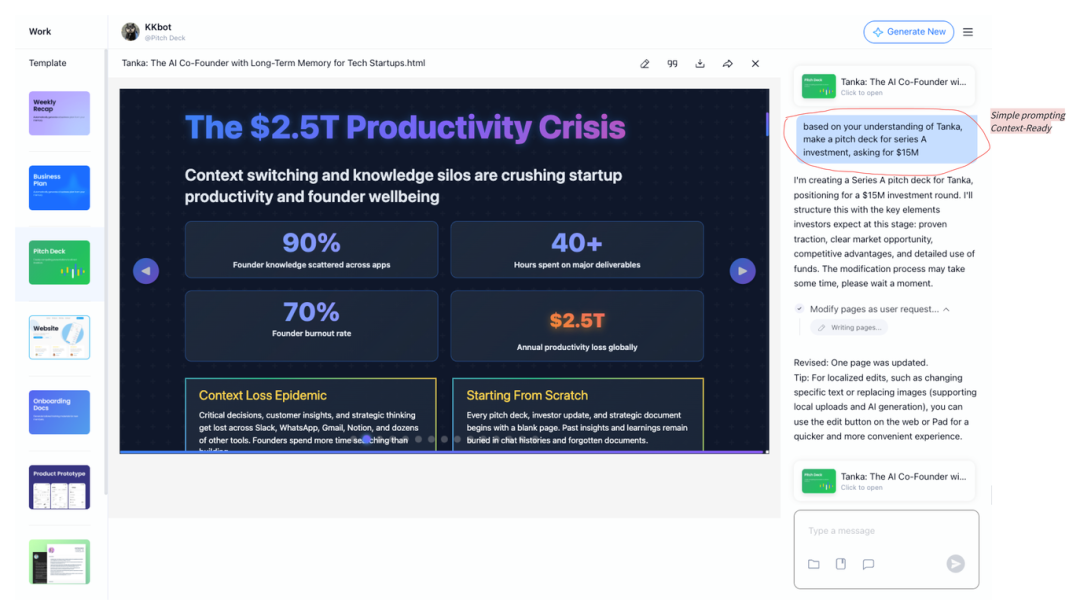Go to next slide arrow
The image size is (1080, 615).
[x=742, y=271]
